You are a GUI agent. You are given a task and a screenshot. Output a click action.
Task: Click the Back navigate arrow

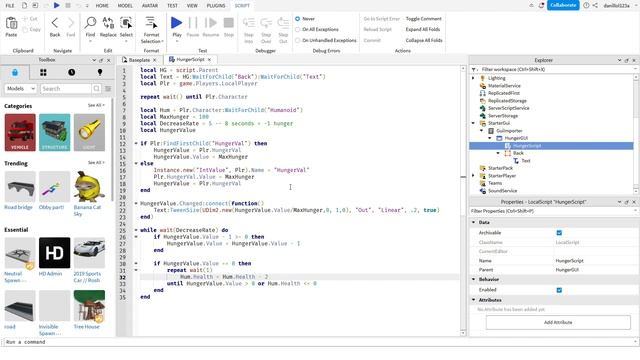click(55, 23)
